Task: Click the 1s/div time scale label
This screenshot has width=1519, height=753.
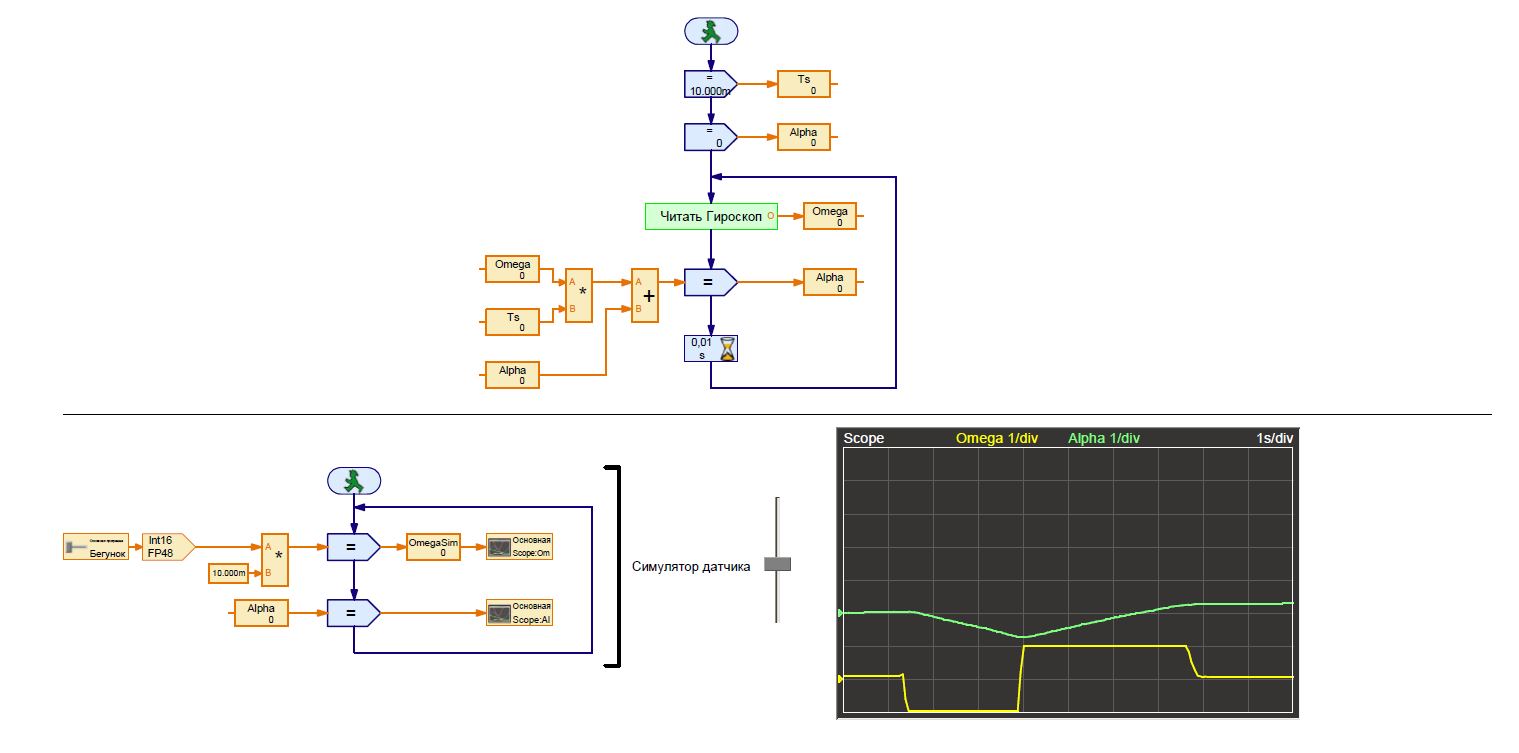Action: pos(1274,438)
